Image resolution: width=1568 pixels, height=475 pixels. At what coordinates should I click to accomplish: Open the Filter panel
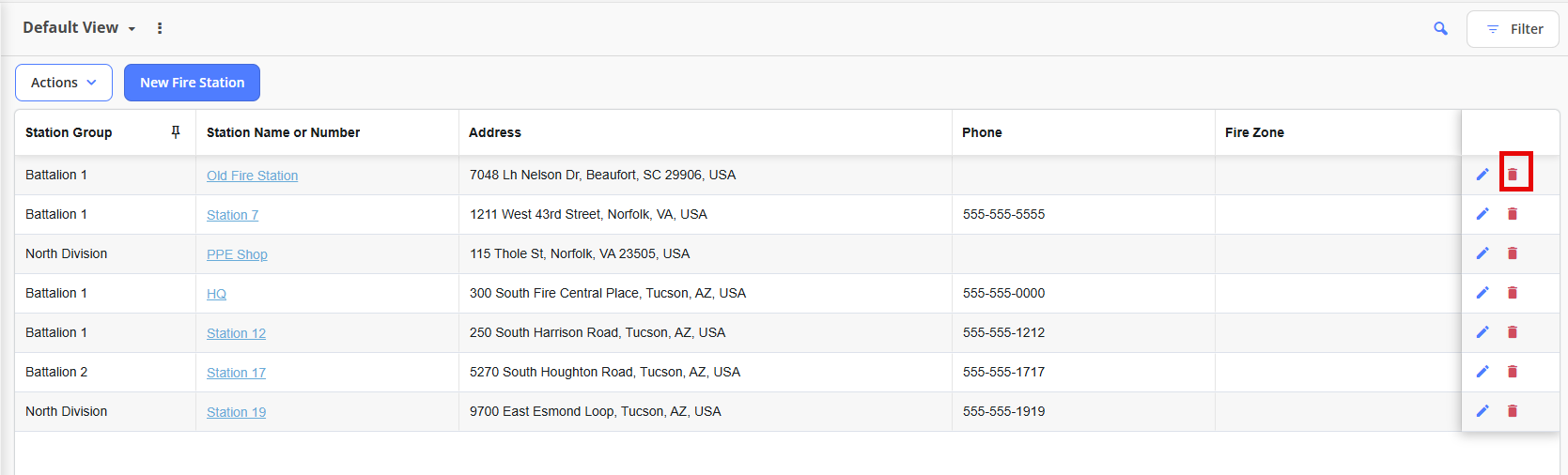coord(1513,29)
